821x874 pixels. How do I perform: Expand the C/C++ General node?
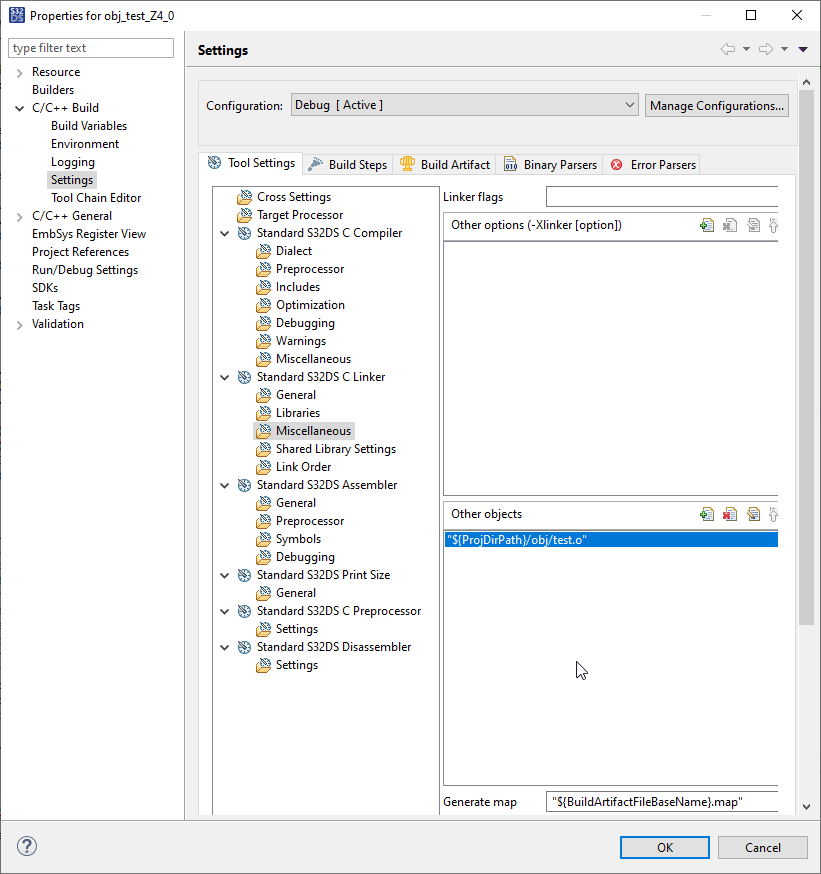pyautogui.click(x=20, y=216)
